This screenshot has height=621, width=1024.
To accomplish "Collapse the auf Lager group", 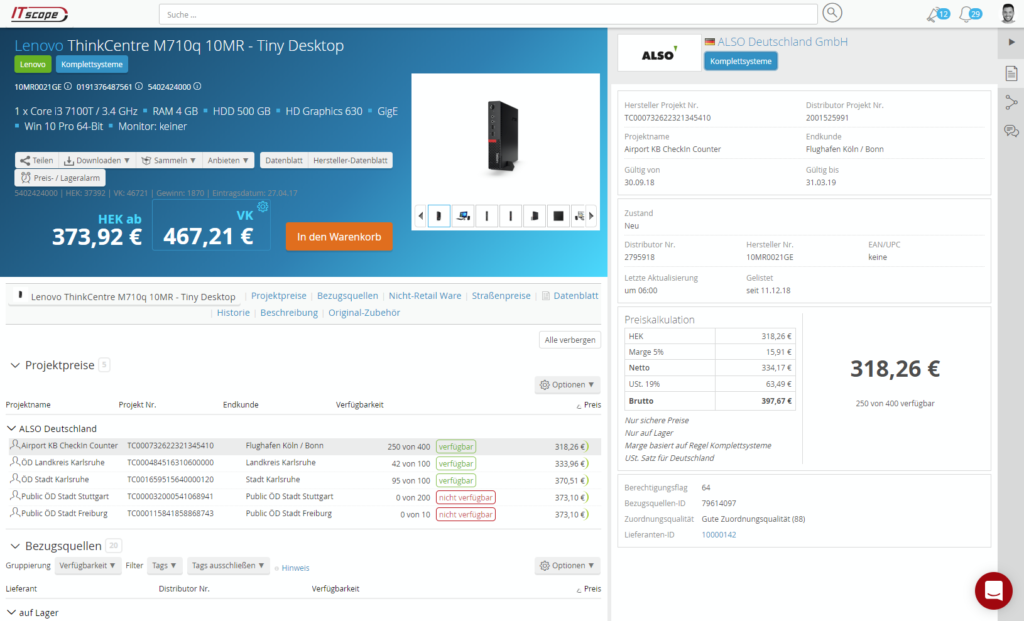I will click(11, 613).
